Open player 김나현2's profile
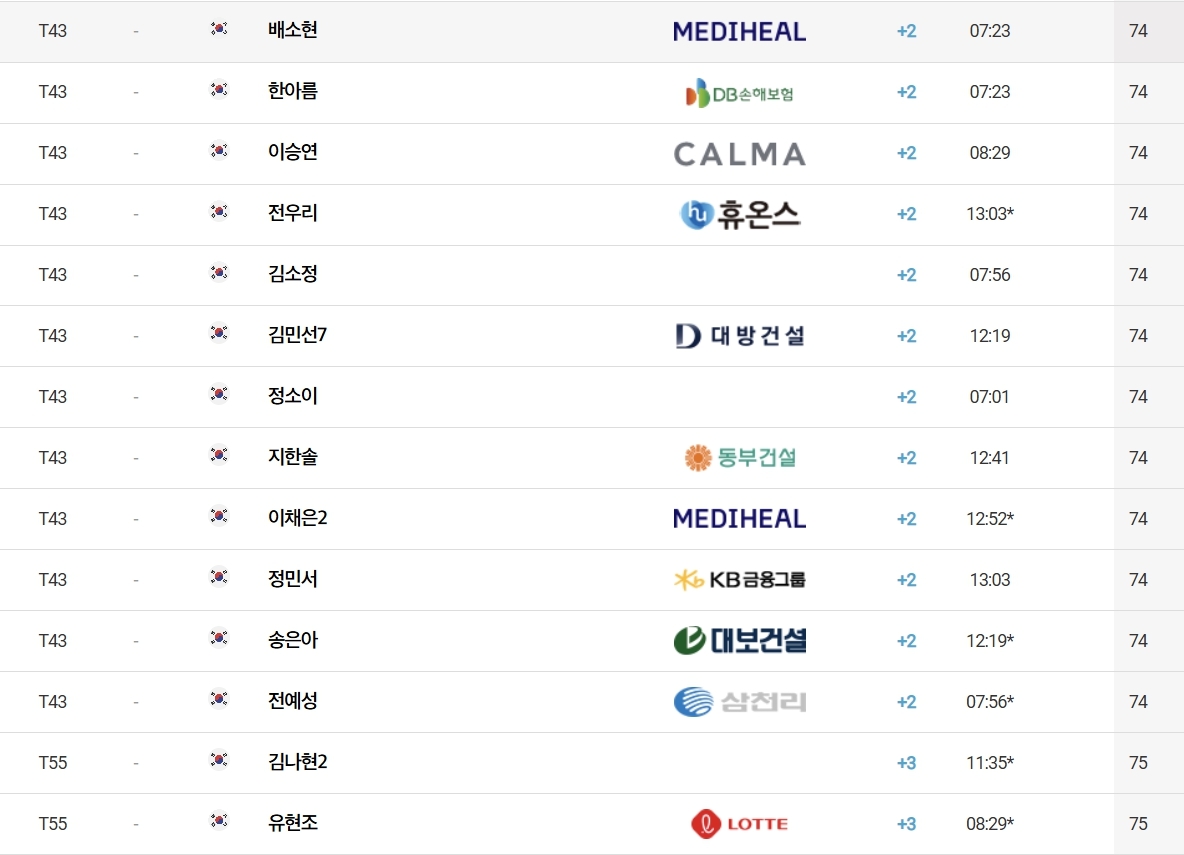The width and height of the screenshot is (1184, 855). [298, 762]
